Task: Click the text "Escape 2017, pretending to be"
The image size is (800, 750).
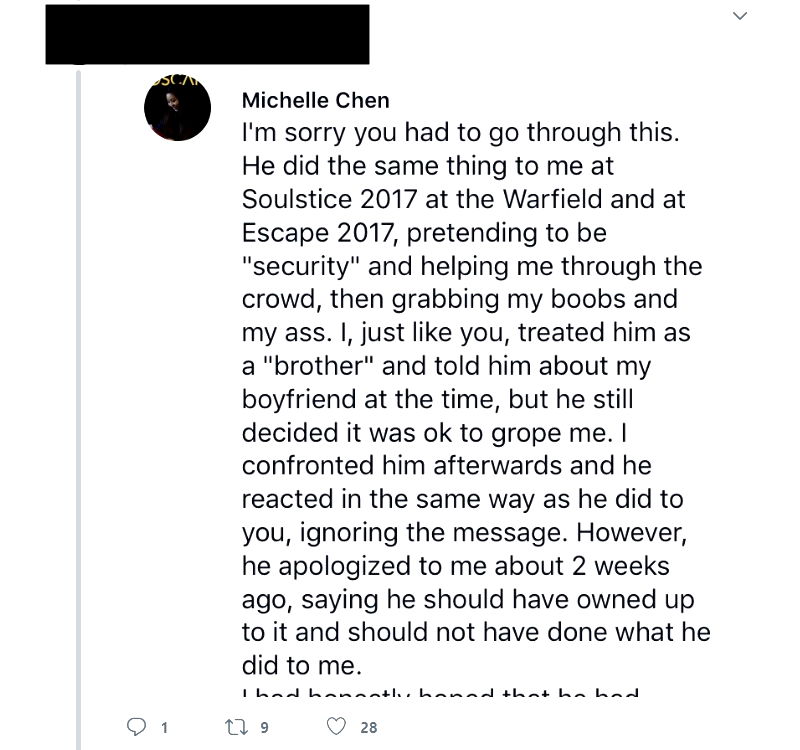Action: [x=424, y=232]
